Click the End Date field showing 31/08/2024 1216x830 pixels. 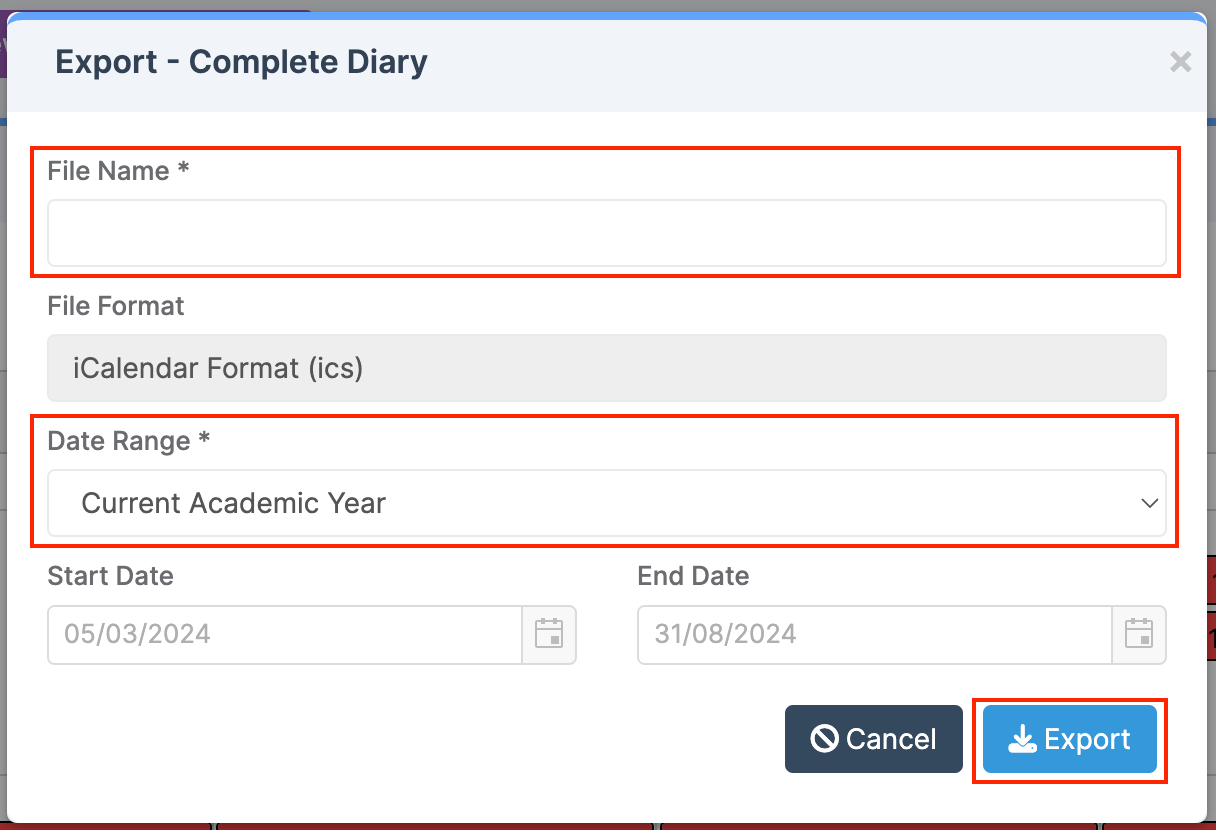(870, 634)
